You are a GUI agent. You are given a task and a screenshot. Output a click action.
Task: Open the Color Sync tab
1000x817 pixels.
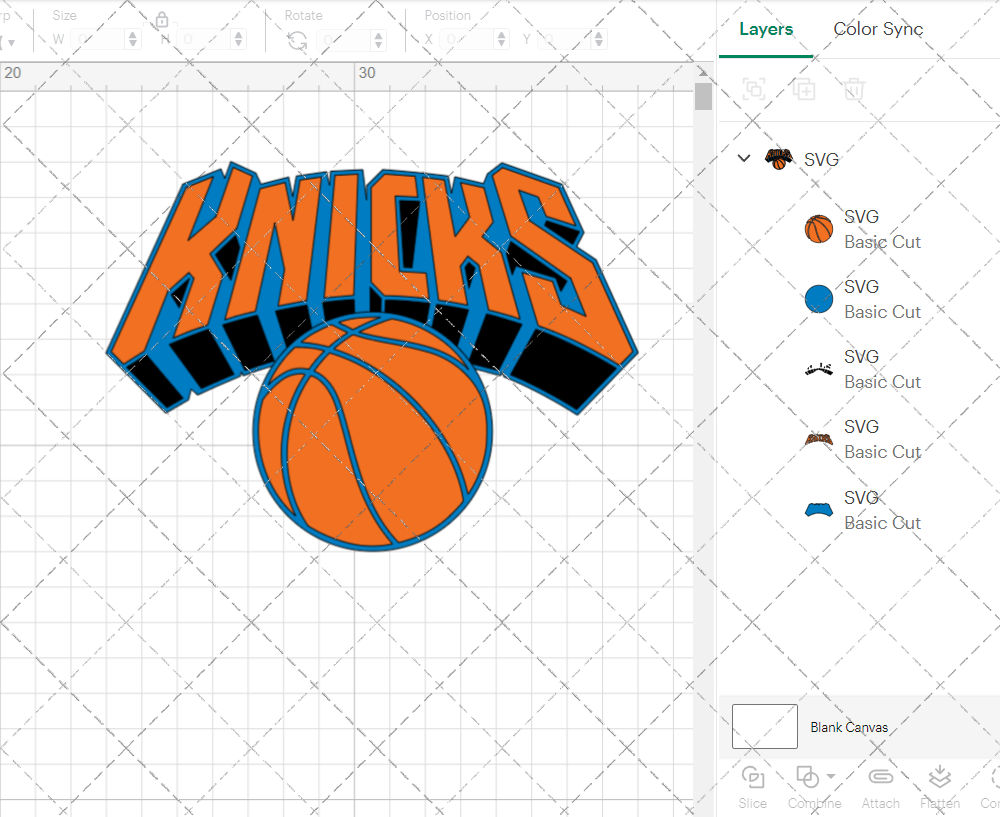tap(878, 29)
